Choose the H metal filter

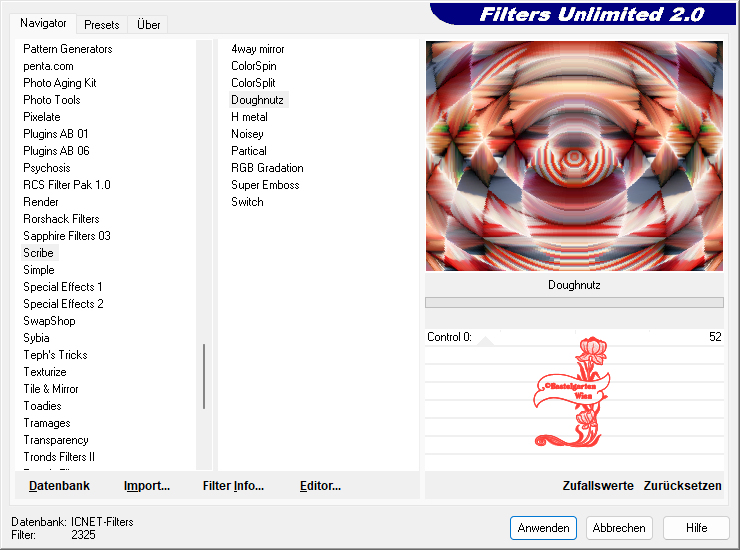pyautogui.click(x=249, y=117)
